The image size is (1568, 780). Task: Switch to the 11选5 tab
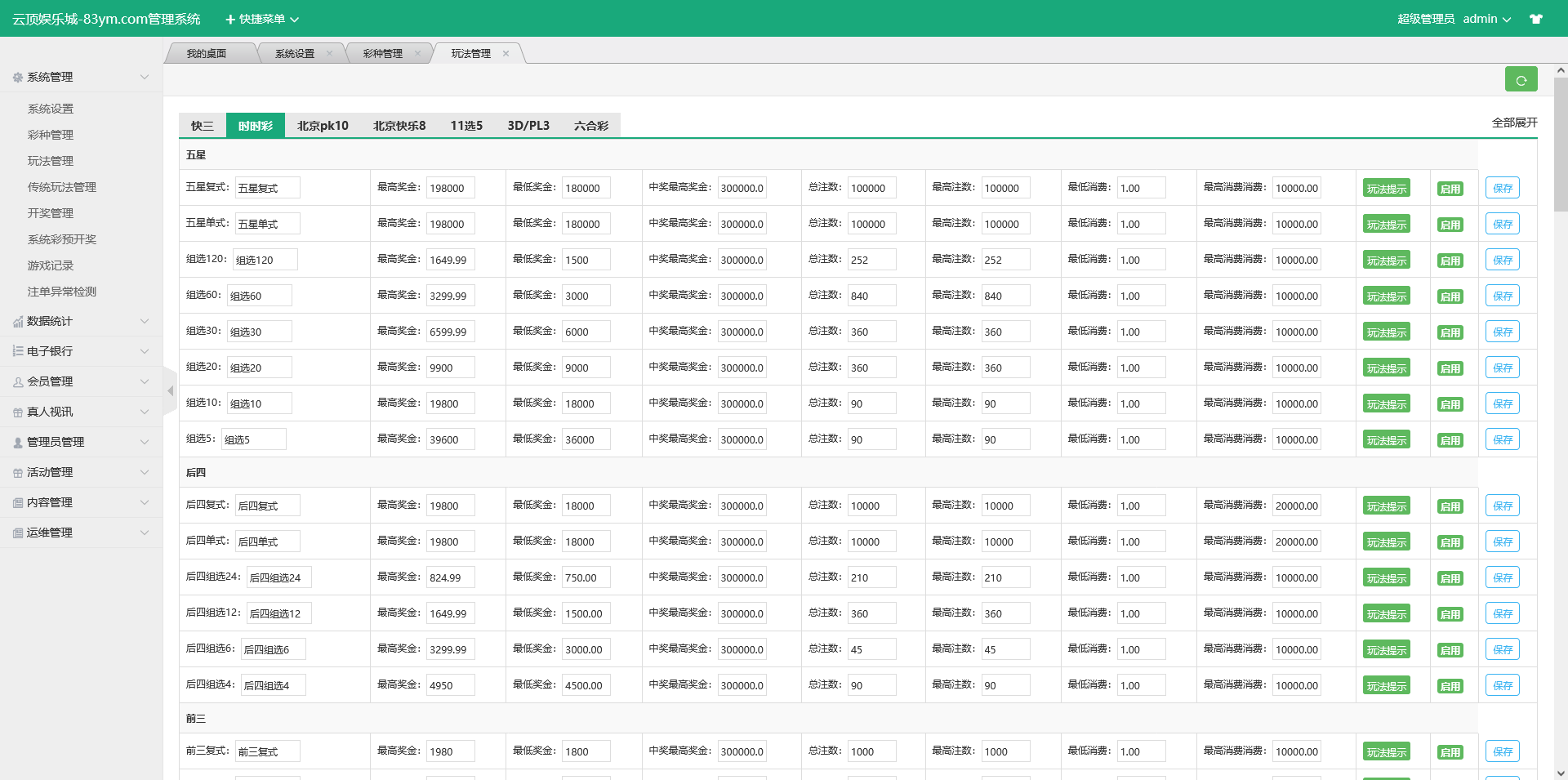tap(466, 126)
